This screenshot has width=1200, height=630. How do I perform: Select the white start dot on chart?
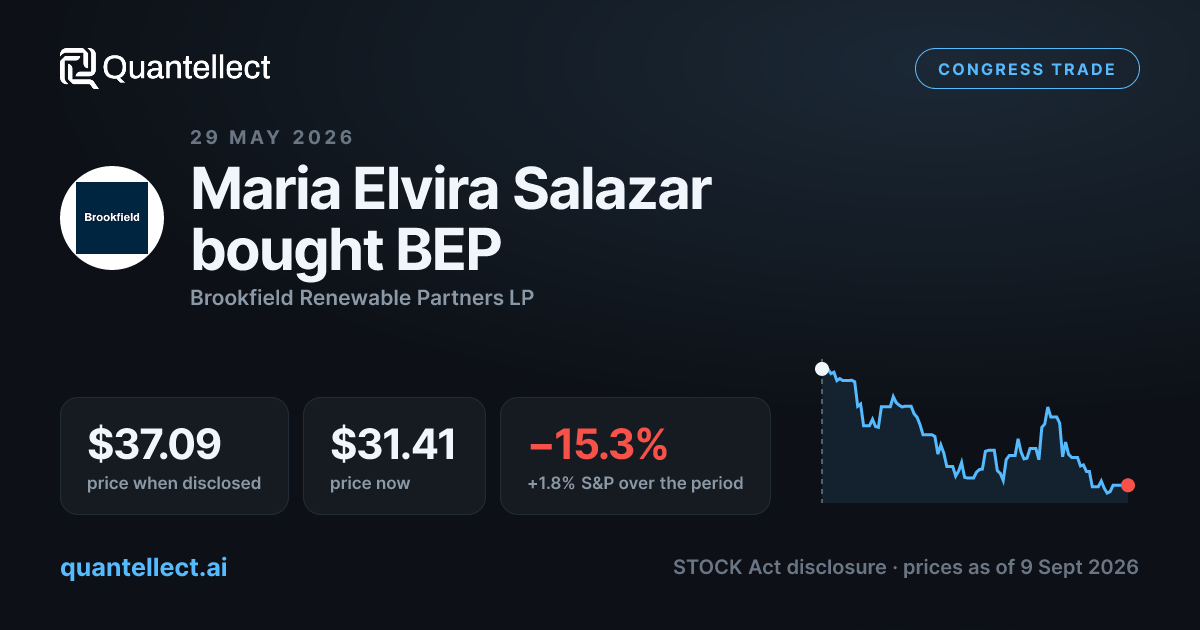[822, 369]
